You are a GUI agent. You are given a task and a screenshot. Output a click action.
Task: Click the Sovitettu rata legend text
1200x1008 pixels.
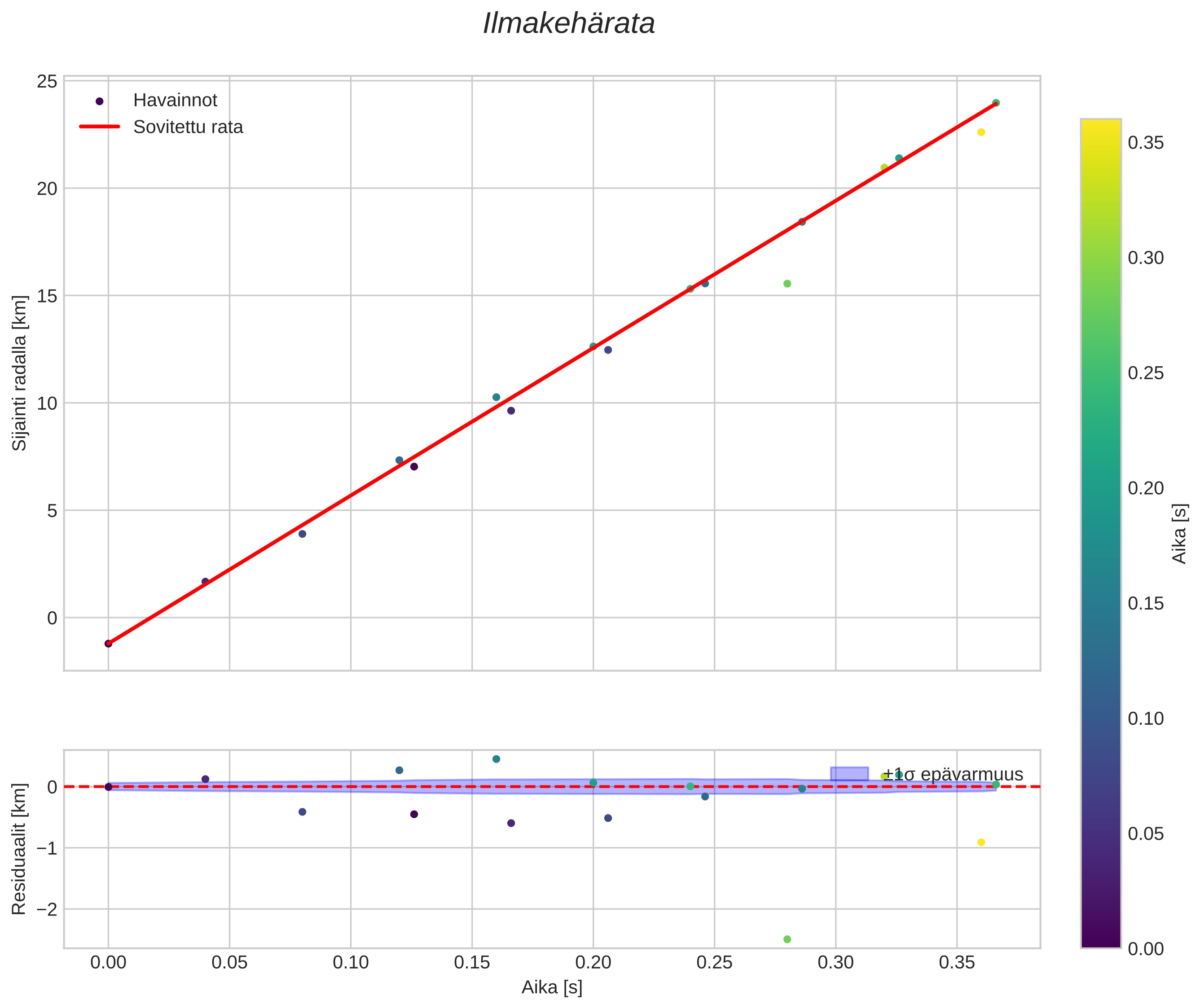188,127
